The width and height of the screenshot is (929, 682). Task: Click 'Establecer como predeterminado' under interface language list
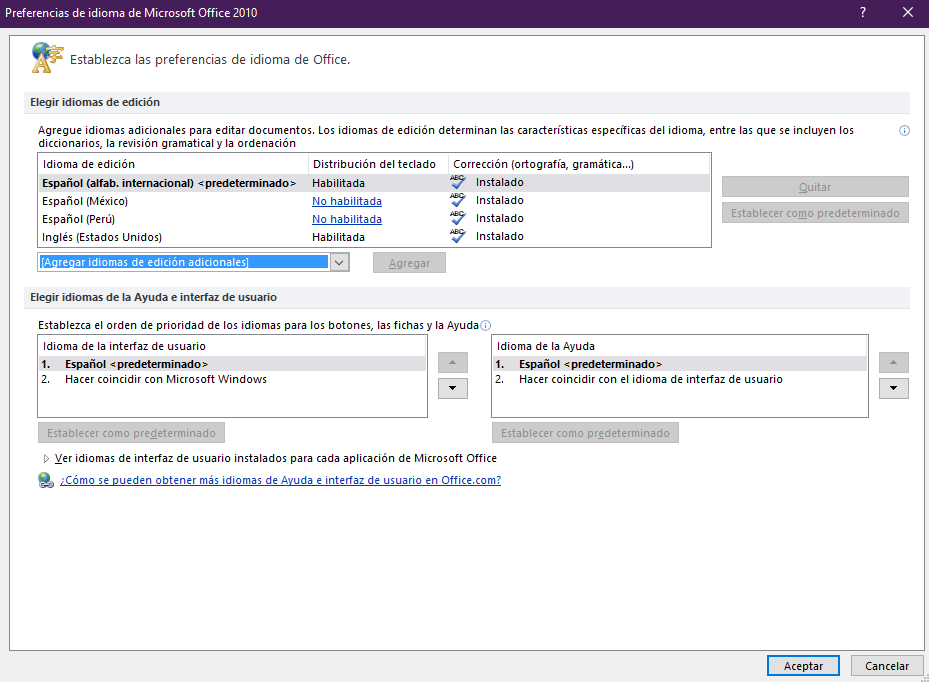point(131,433)
